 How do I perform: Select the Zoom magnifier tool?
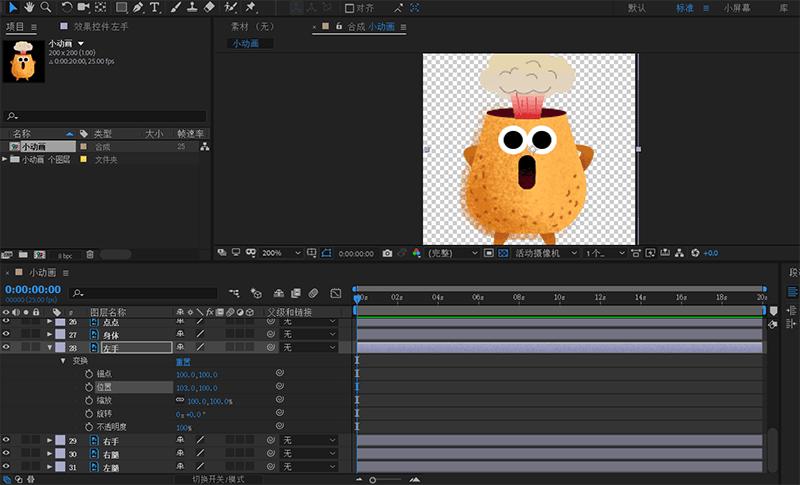point(47,8)
